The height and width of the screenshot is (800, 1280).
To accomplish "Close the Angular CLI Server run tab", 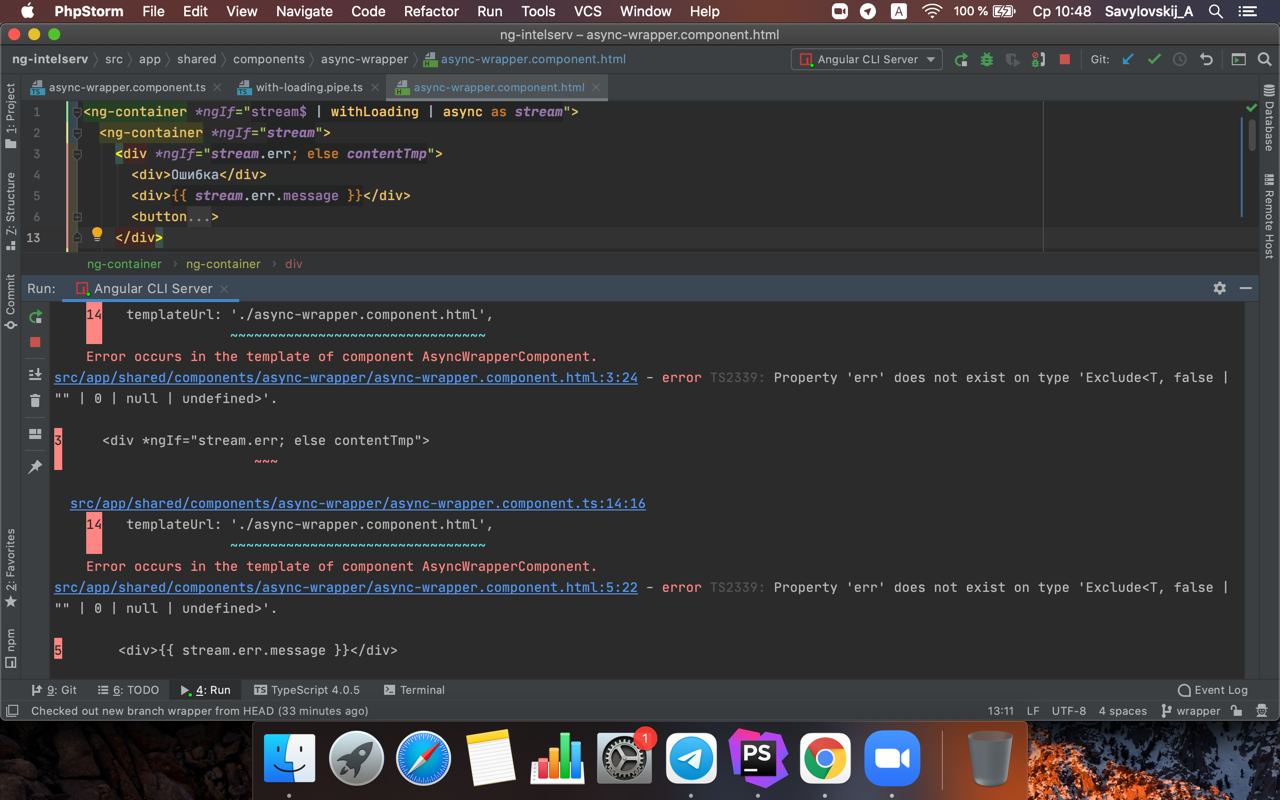I will (224, 288).
